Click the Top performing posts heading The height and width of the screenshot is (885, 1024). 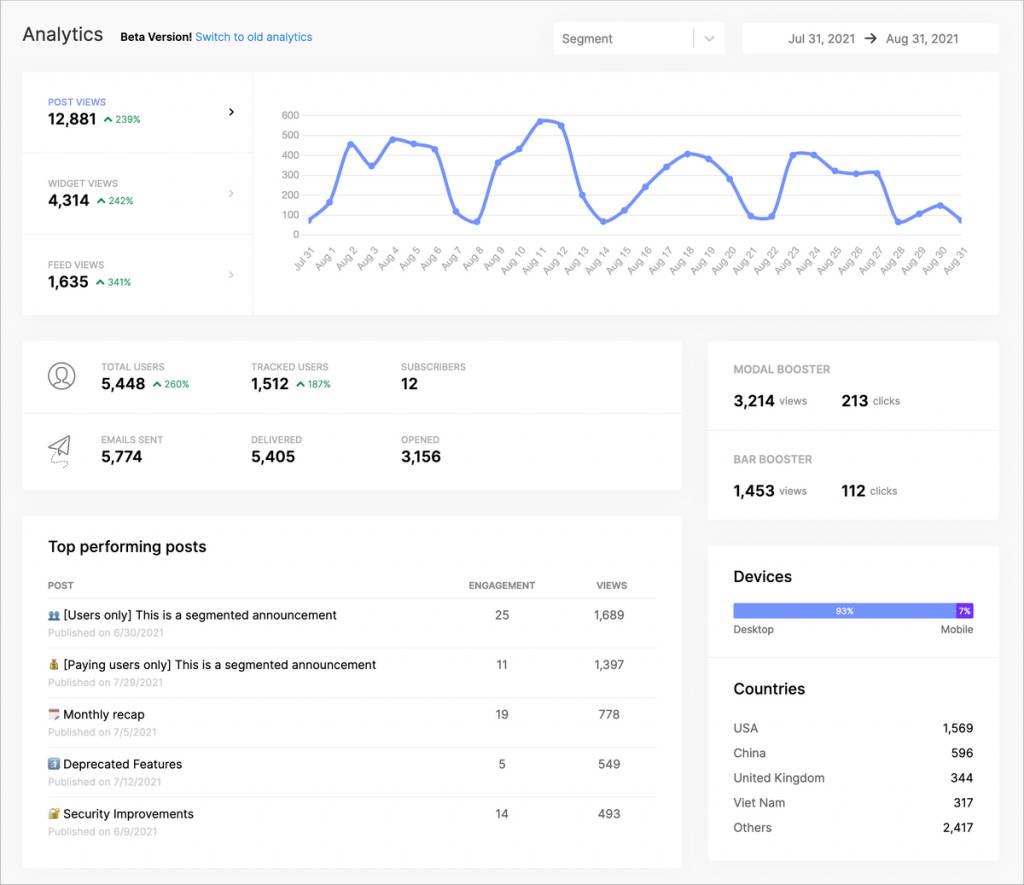point(127,547)
